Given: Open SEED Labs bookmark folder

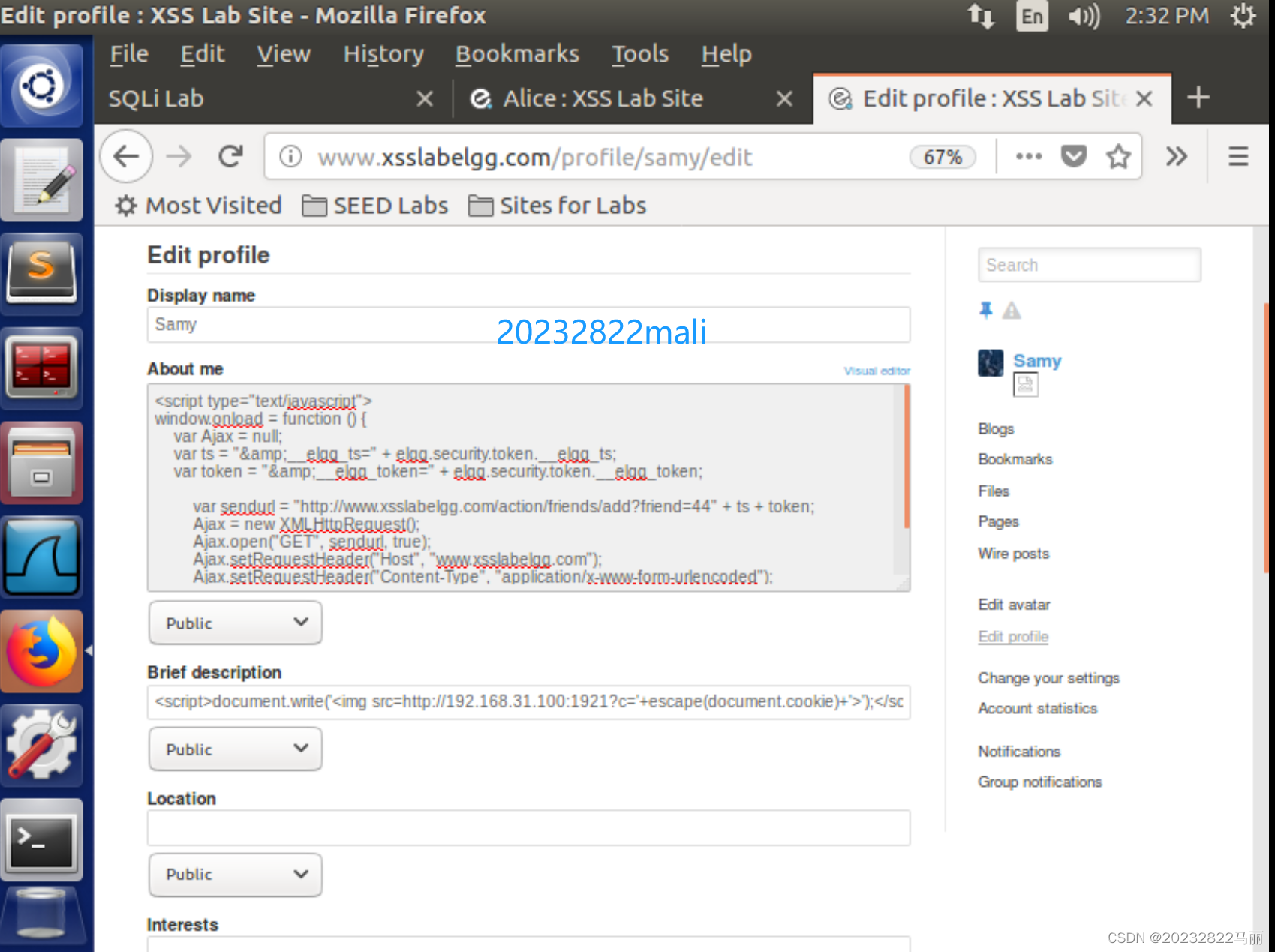Looking at the screenshot, I should coord(375,206).
